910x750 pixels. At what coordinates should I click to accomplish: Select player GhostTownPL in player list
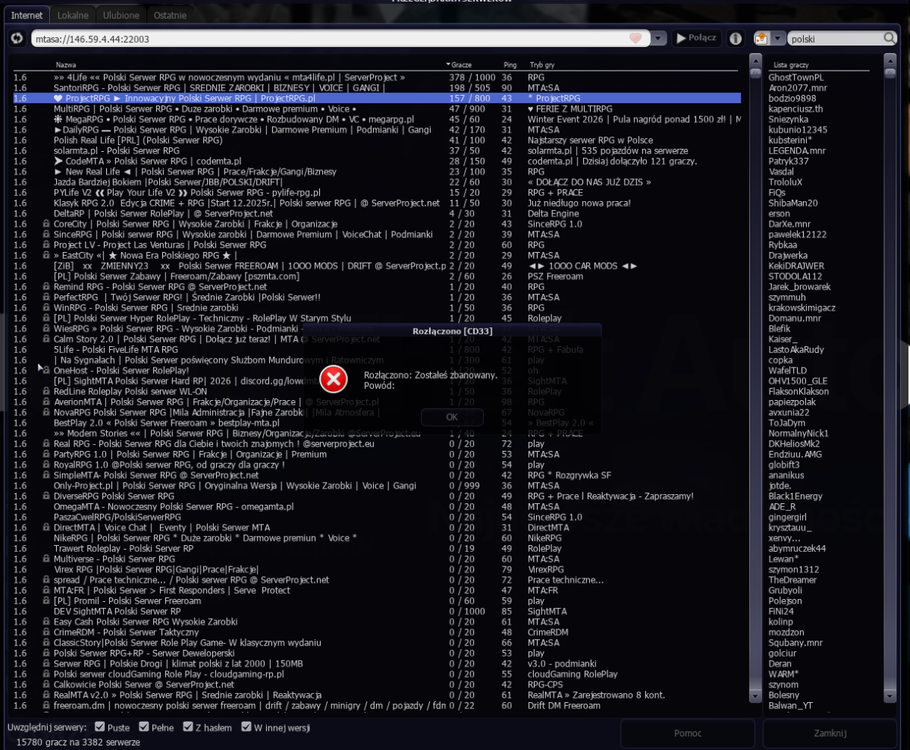(796, 77)
